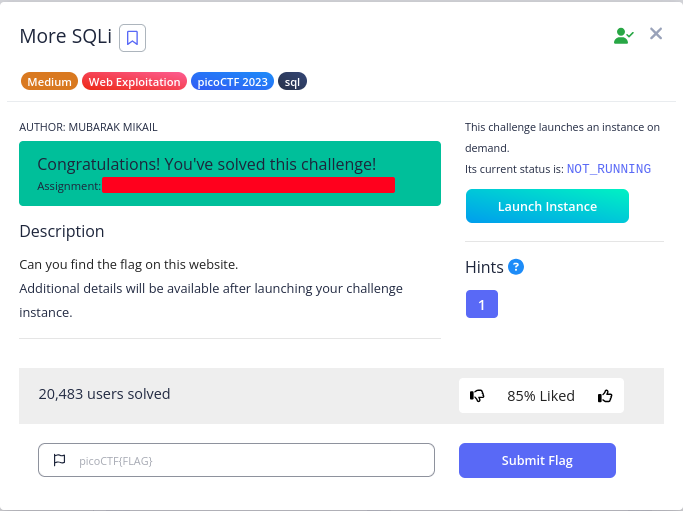Viewport: 683px width, 511px height.
Task: Bookmark the More SQLi challenge
Action: coord(133,38)
